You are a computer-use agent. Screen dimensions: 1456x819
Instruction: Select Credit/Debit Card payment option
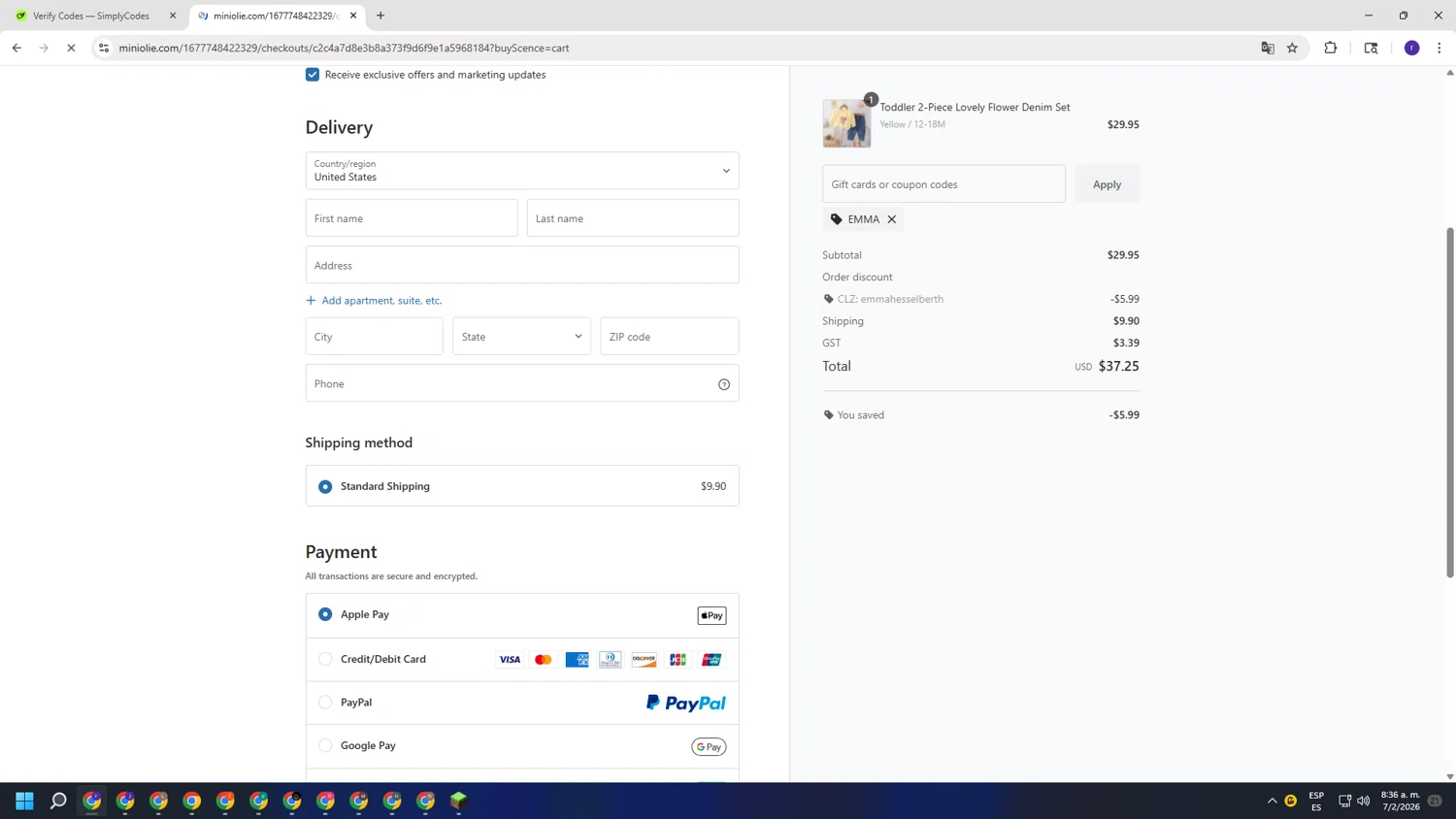pos(325,659)
